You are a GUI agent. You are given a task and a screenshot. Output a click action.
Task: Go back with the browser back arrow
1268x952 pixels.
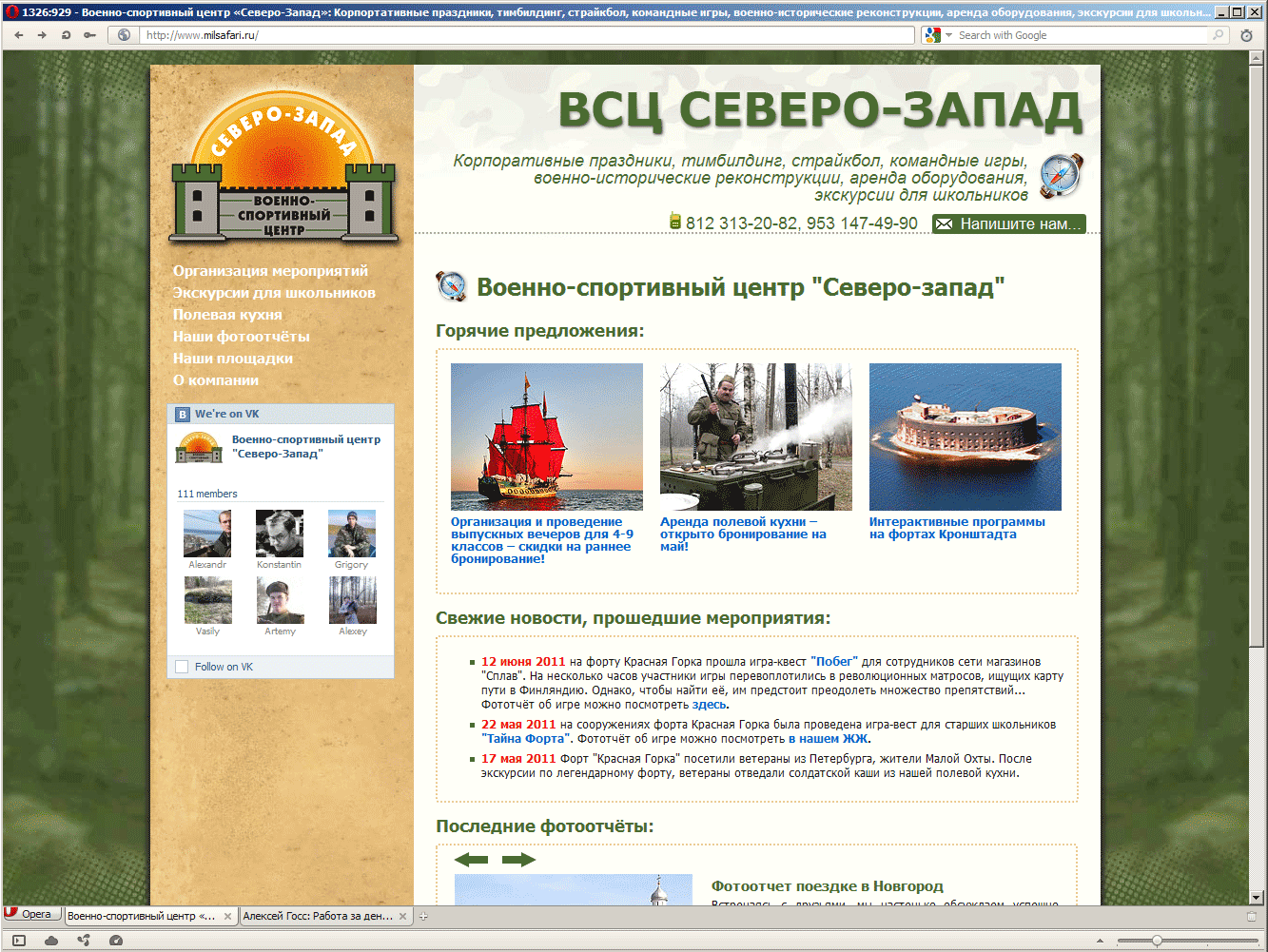(x=19, y=35)
